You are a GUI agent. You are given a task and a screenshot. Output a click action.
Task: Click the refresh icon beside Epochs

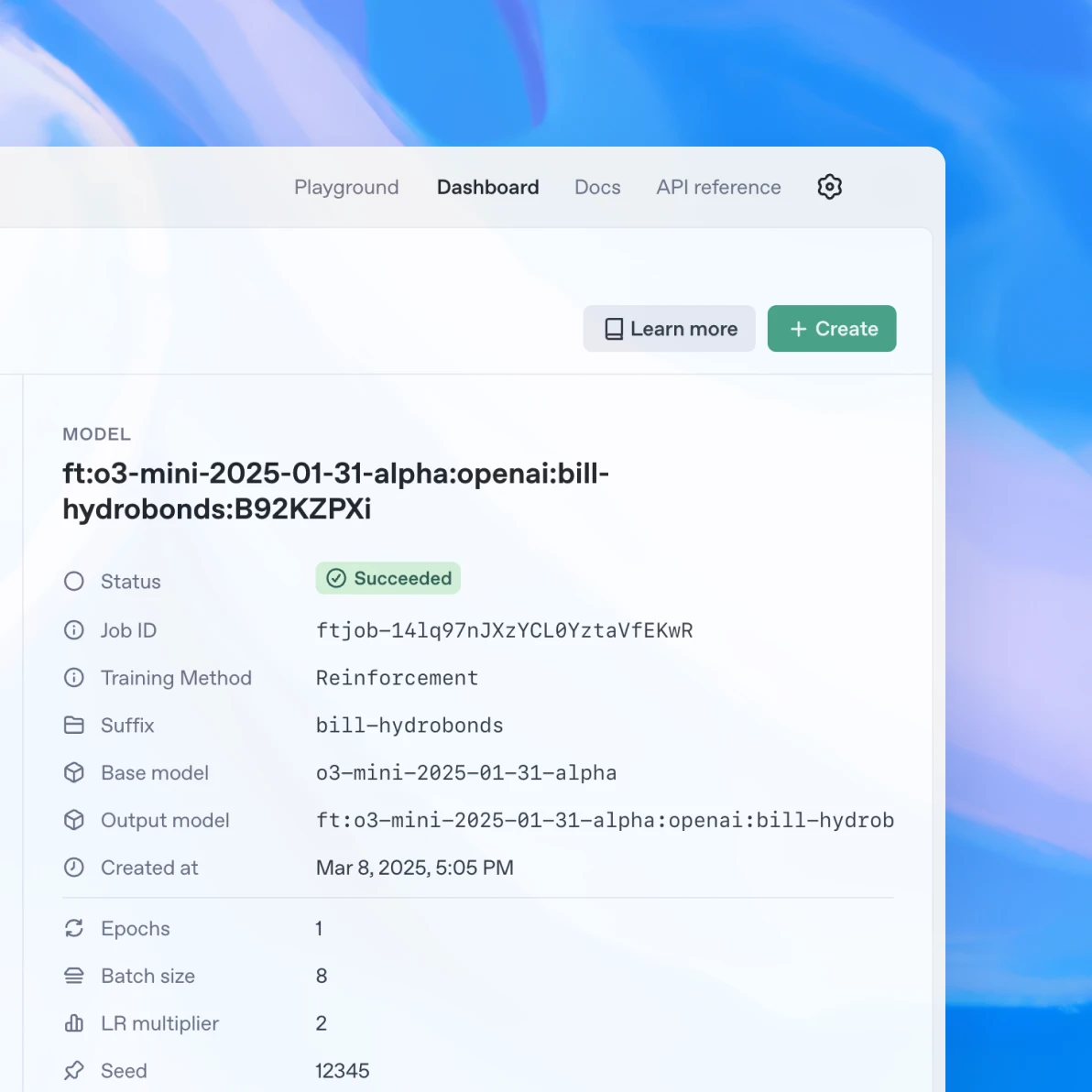click(x=73, y=928)
